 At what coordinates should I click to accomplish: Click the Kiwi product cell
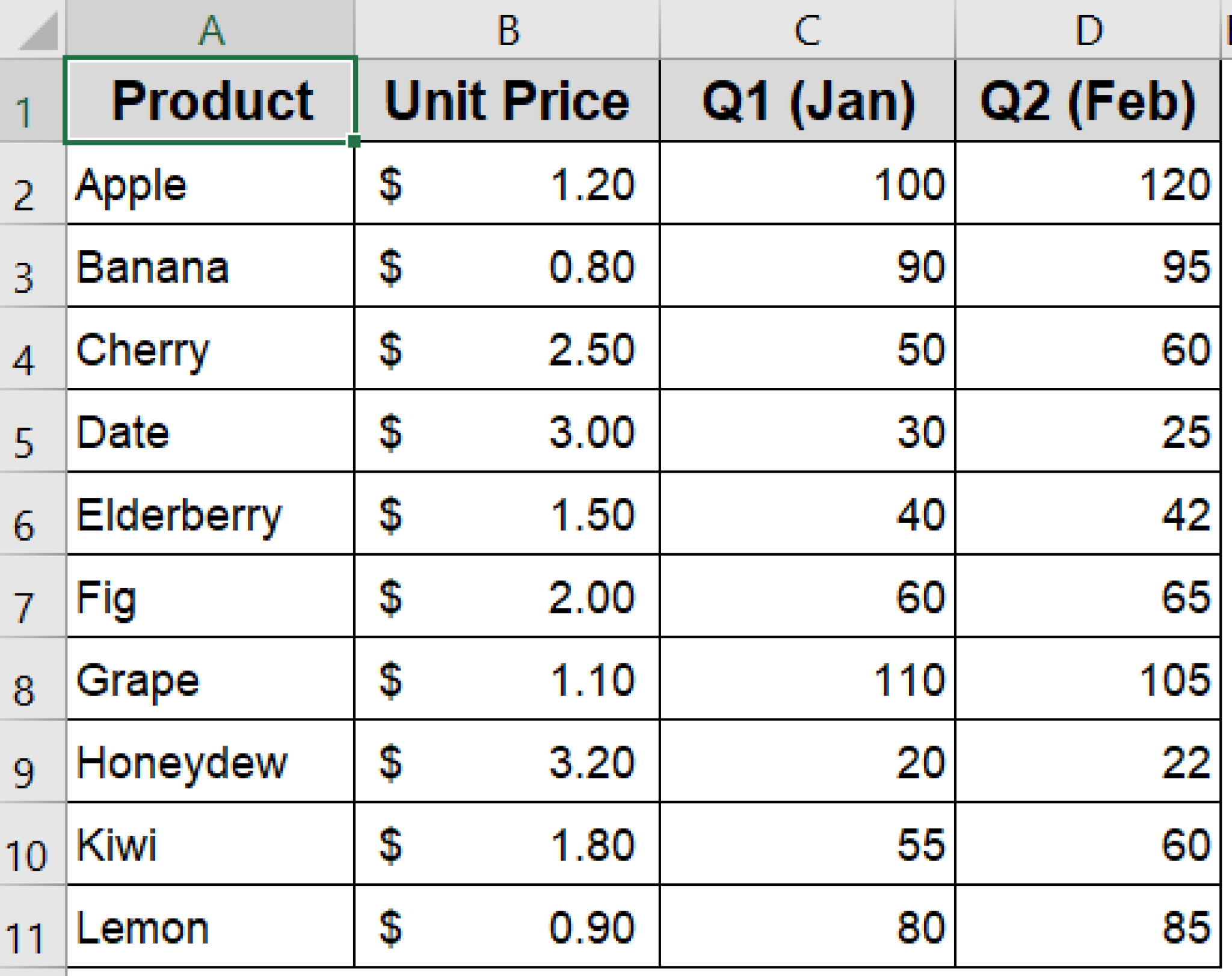pos(211,845)
